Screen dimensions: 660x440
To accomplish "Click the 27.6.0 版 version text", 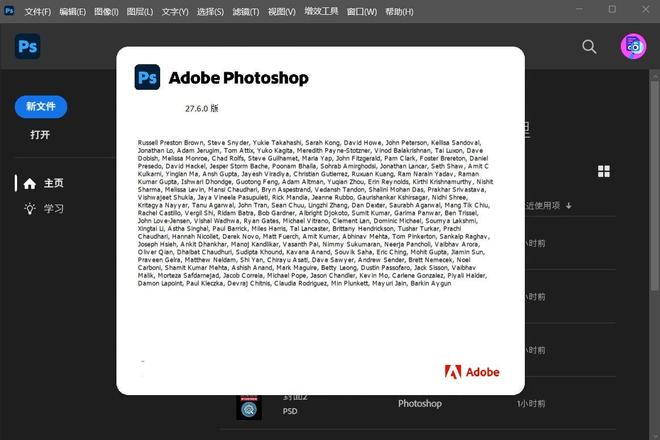I will click(x=202, y=109).
